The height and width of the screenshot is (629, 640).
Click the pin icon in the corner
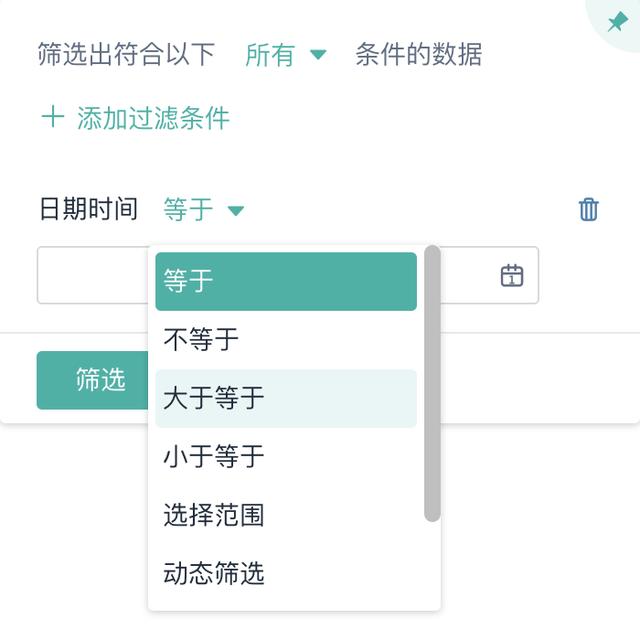point(617,22)
